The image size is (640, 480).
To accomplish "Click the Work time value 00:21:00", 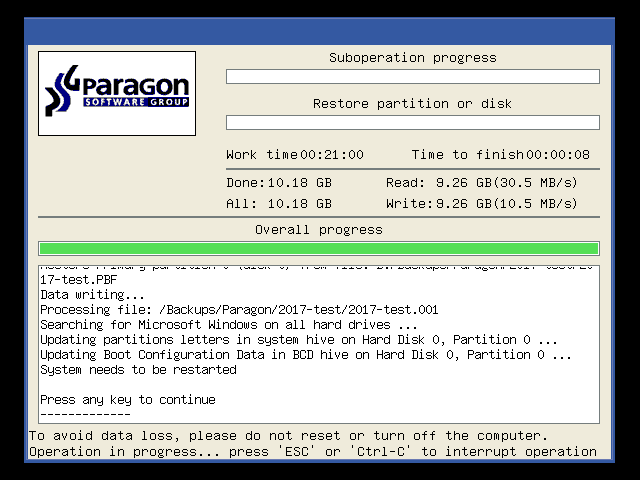I will 332,155.
